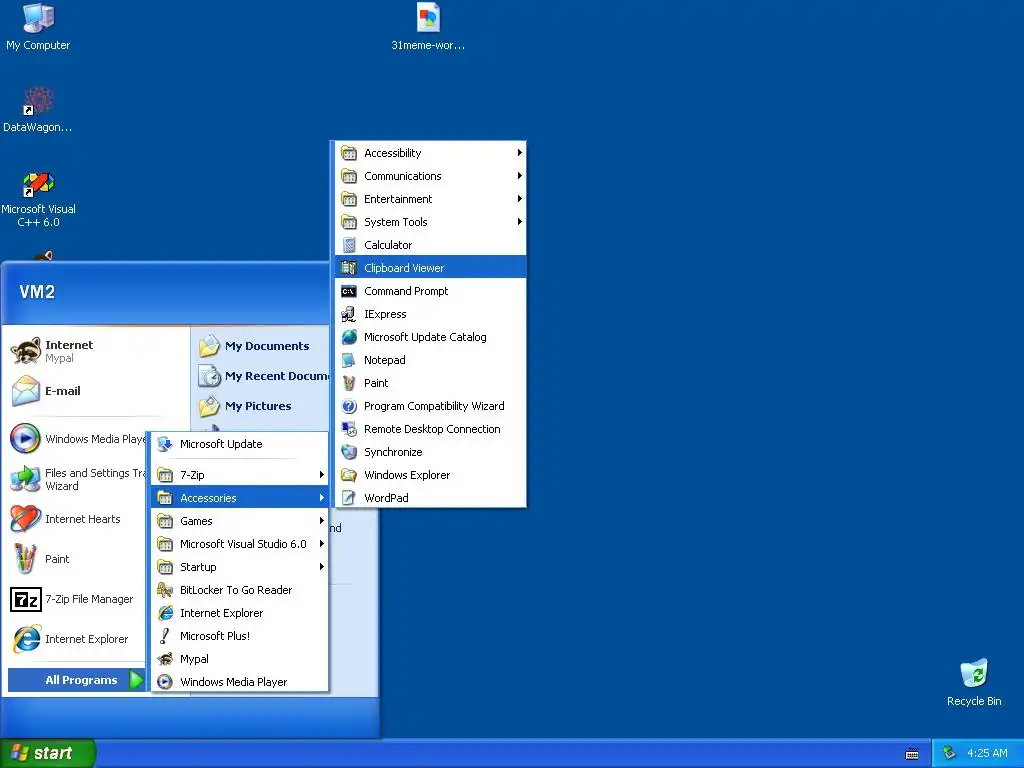Launch Notepad
Screen dimensions: 1024x768
click(430, 360)
